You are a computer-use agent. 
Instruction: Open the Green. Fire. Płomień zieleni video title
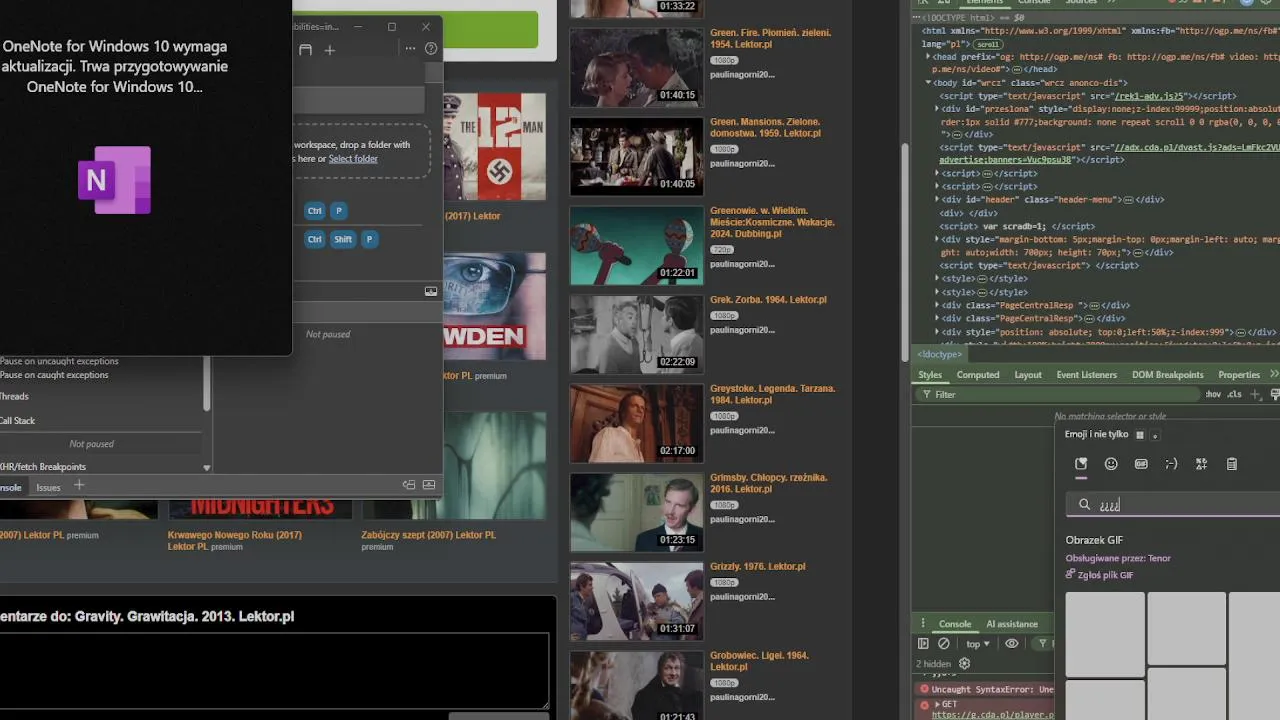click(x=770, y=38)
